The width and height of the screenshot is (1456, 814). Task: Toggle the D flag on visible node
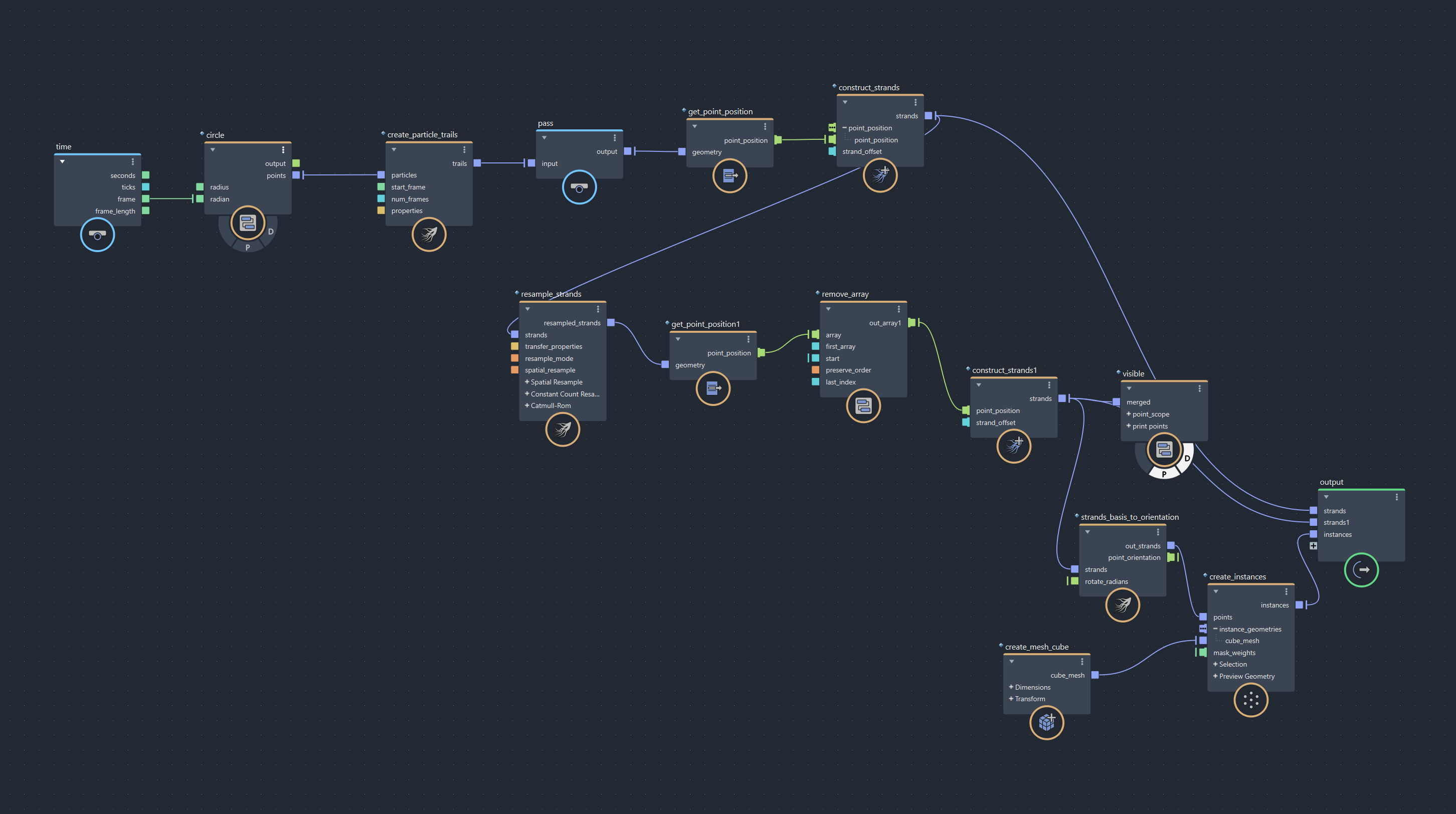(1187, 458)
